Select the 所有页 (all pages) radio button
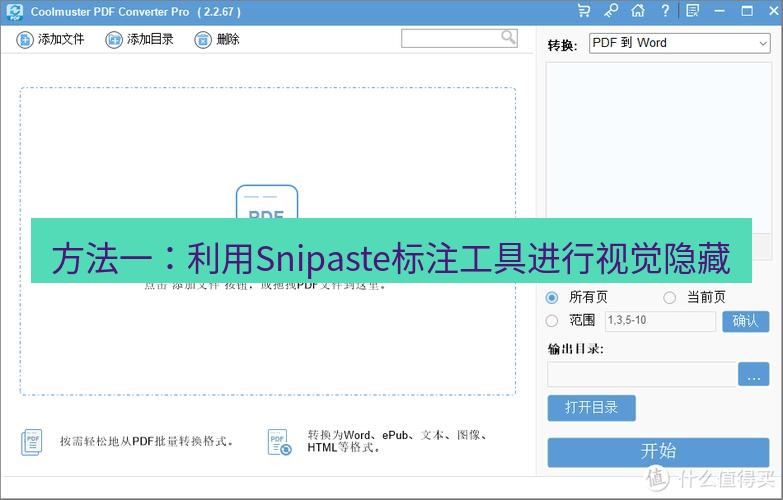The width and height of the screenshot is (783, 500). [x=552, y=298]
